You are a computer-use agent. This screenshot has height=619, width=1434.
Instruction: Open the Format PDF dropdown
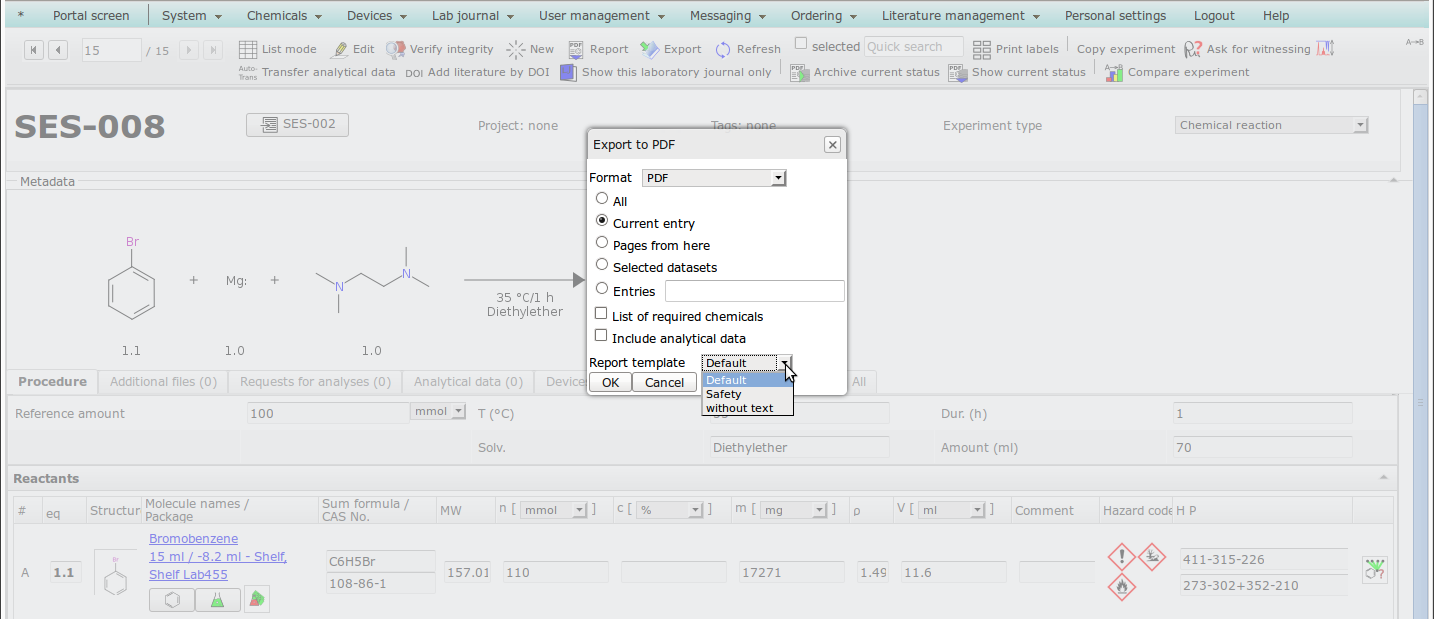click(714, 178)
